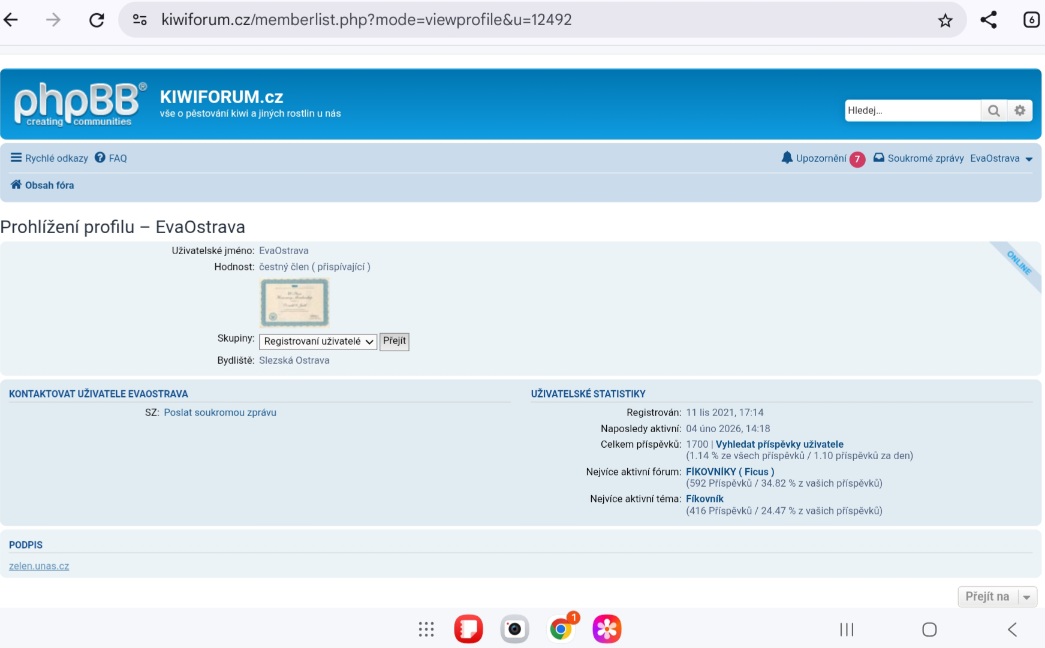Tap the Android home button

pyautogui.click(x=930, y=629)
